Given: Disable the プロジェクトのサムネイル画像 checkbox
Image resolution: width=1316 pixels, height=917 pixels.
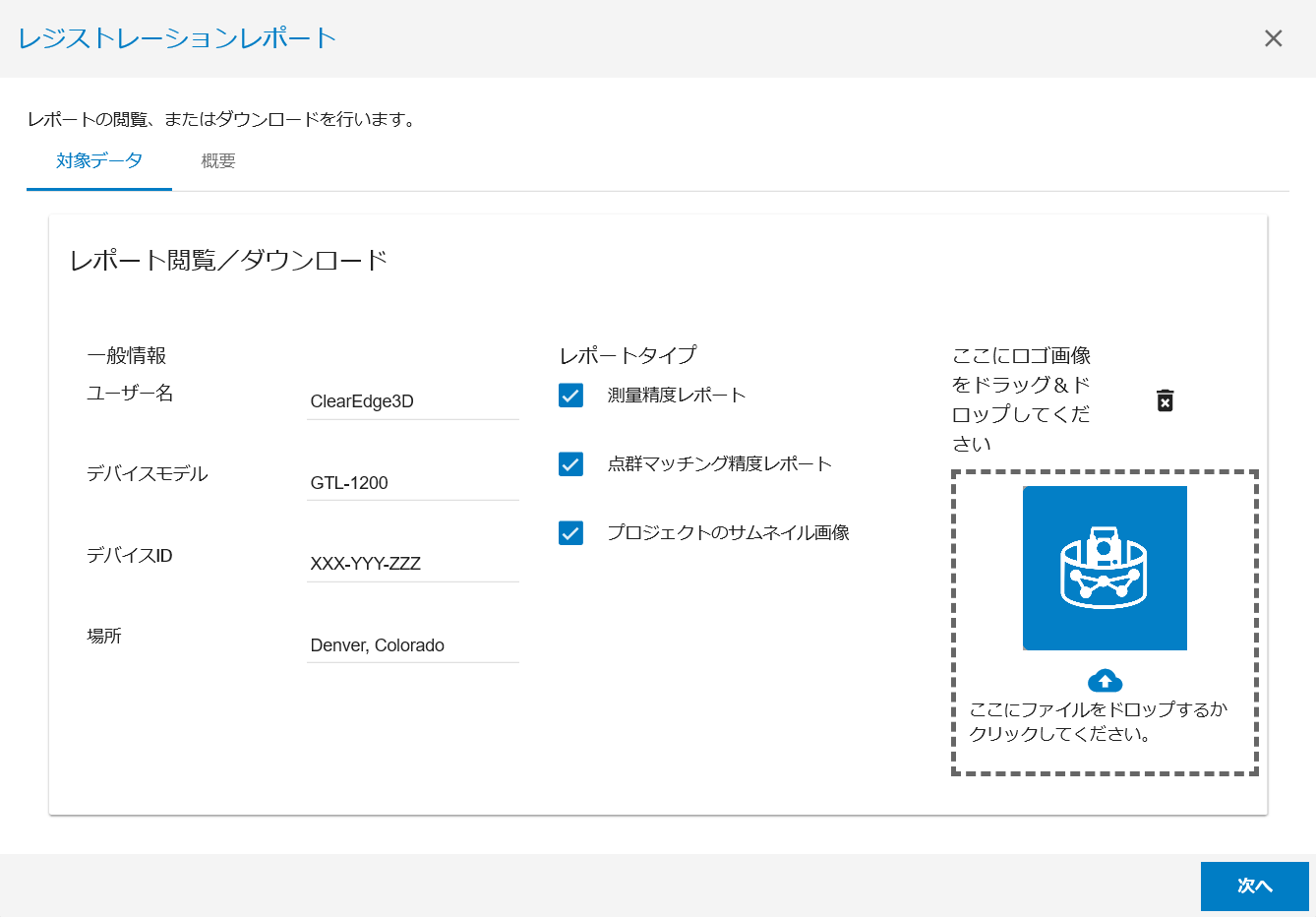Looking at the screenshot, I should click(x=570, y=533).
